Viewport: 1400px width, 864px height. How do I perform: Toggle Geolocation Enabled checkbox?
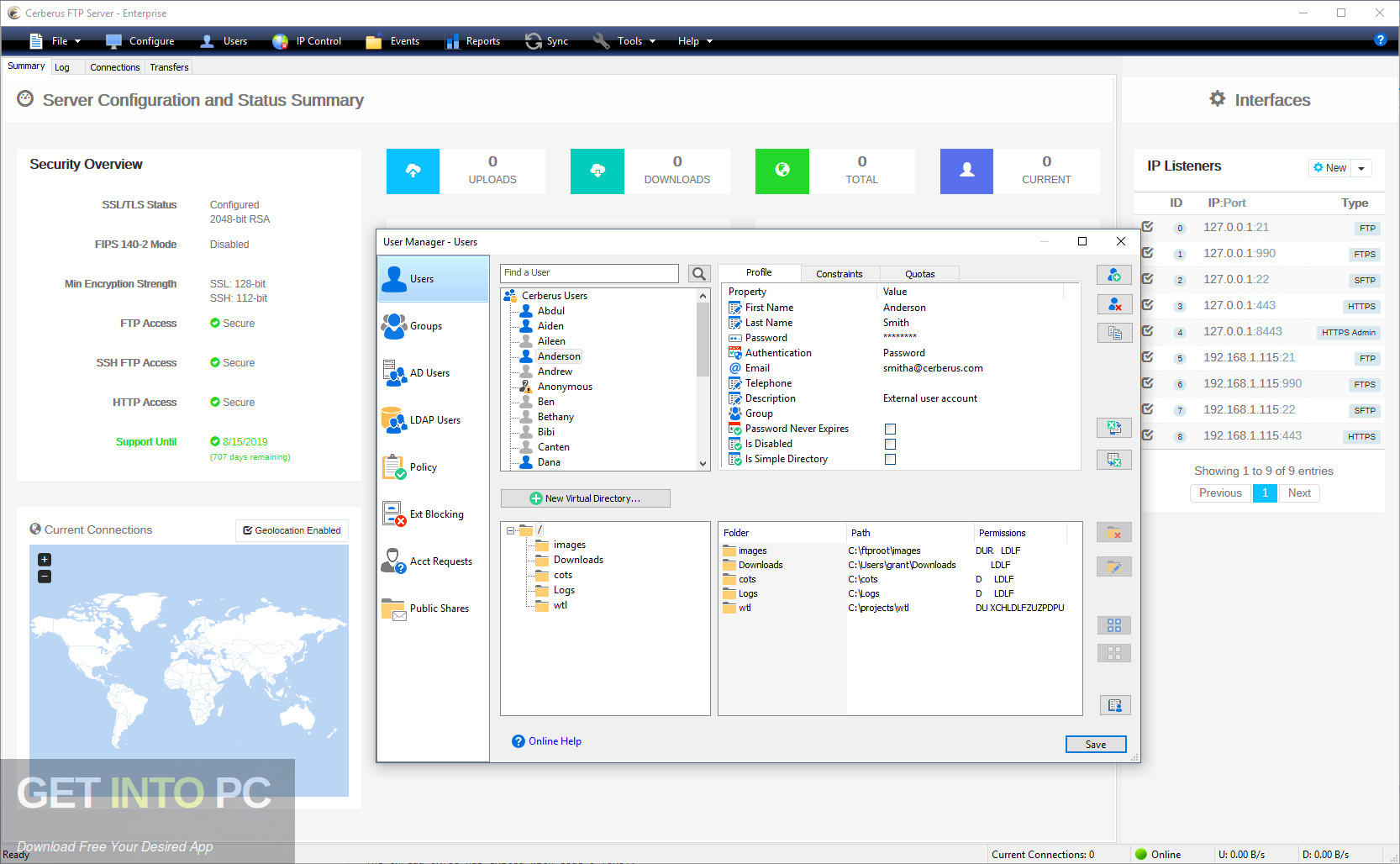(x=248, y=530)
